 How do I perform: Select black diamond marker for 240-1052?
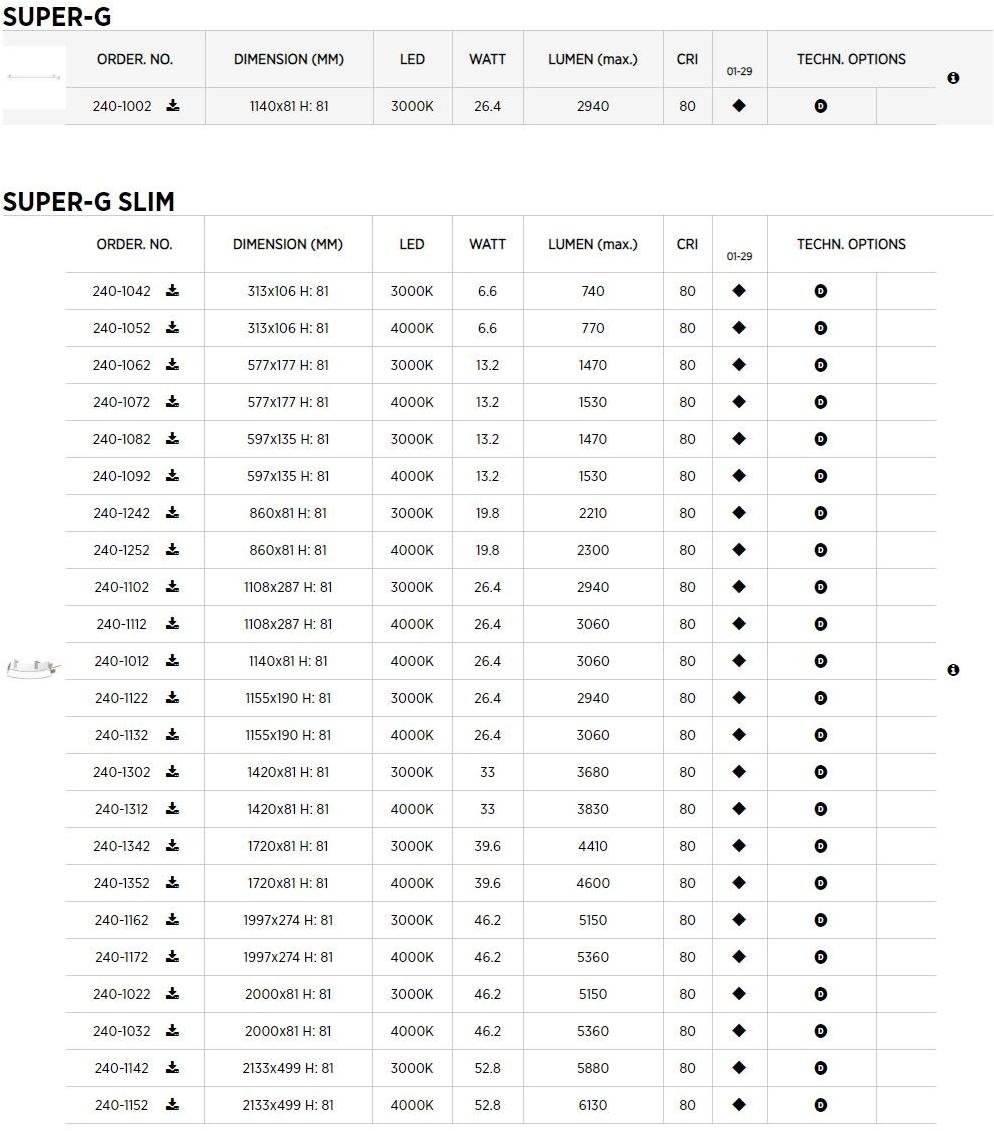[739, 328]
